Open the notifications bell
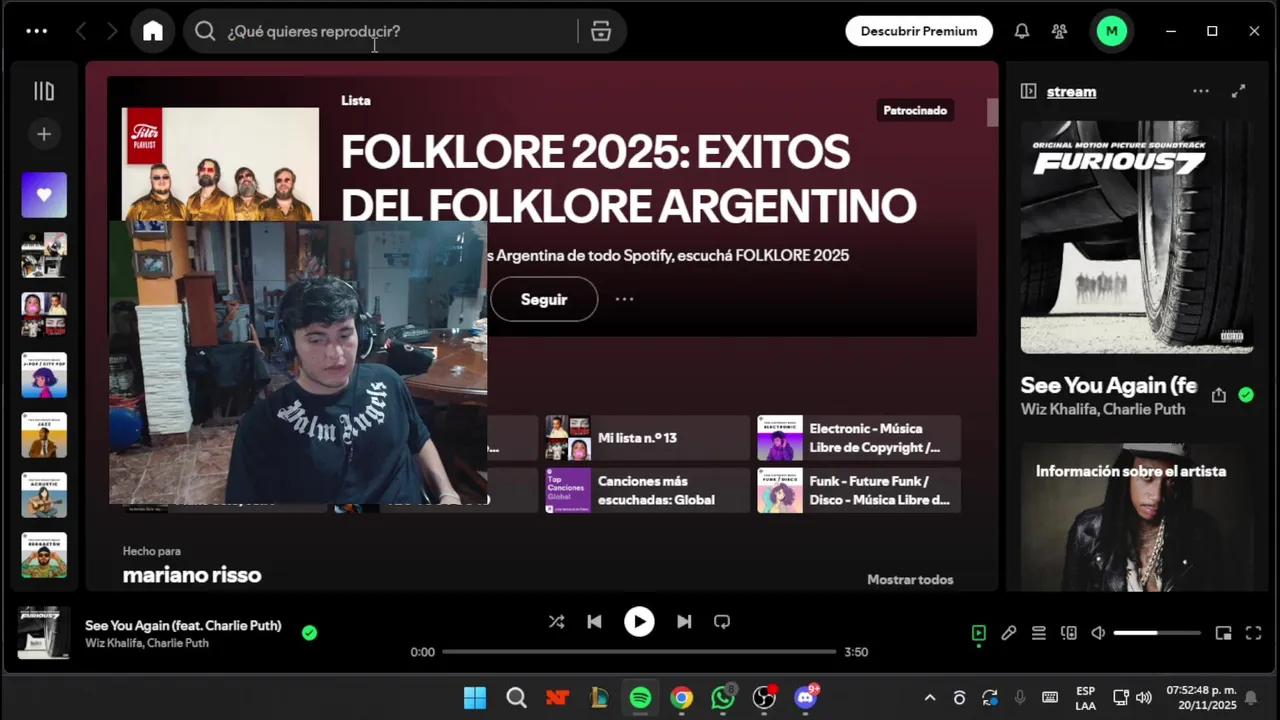The image size is (1280, 720). 1022,31
